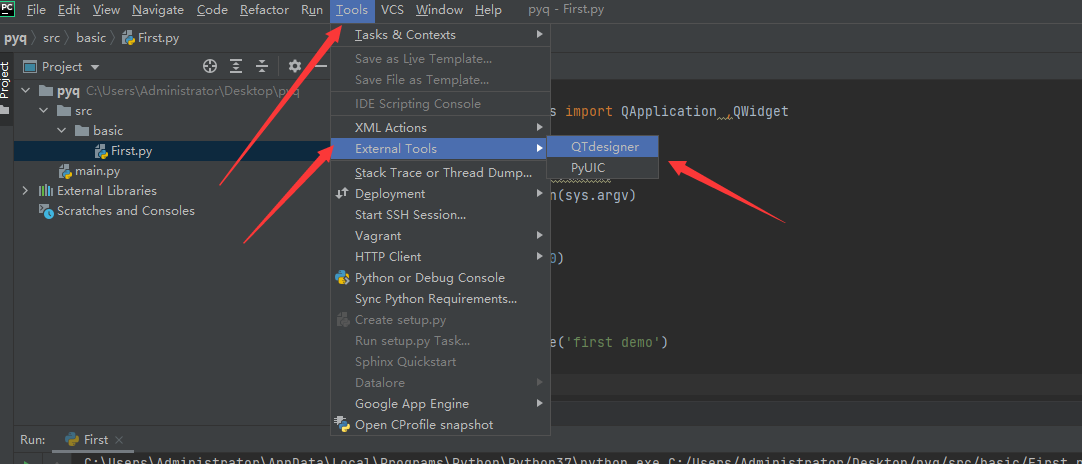Image resolution: width=1082 pixels, height=464 pixels.
Task: Click QWidget in the import line
Action: click(760, 111)
